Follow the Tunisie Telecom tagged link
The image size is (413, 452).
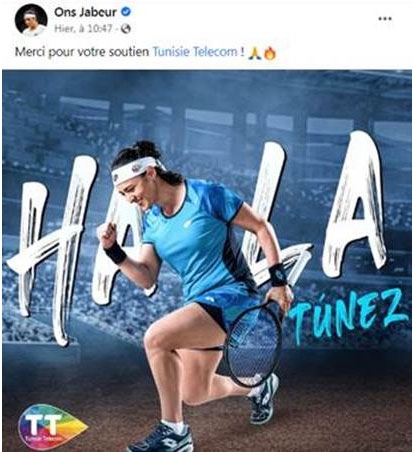(195, 52)
